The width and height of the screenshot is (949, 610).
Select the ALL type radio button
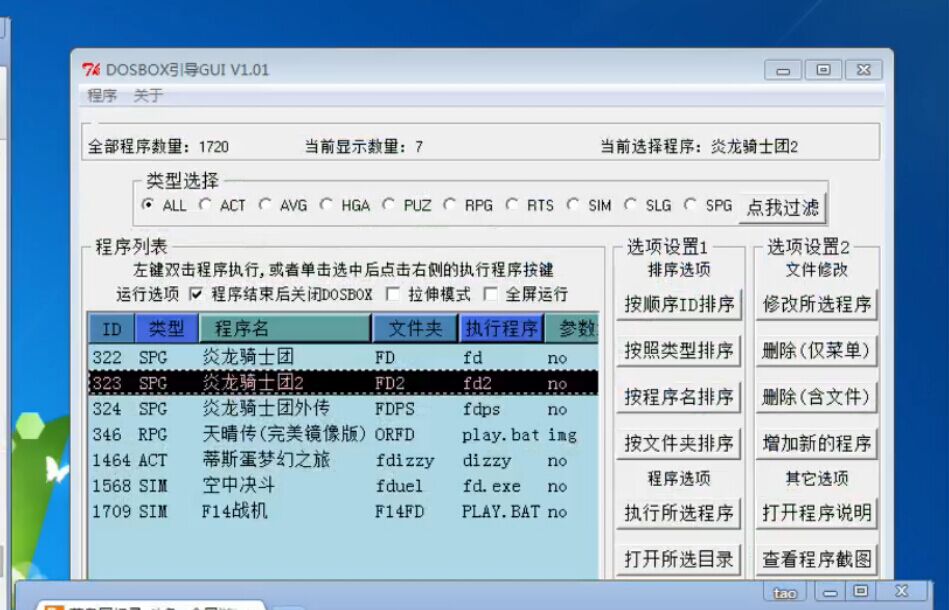coord(148,205)
